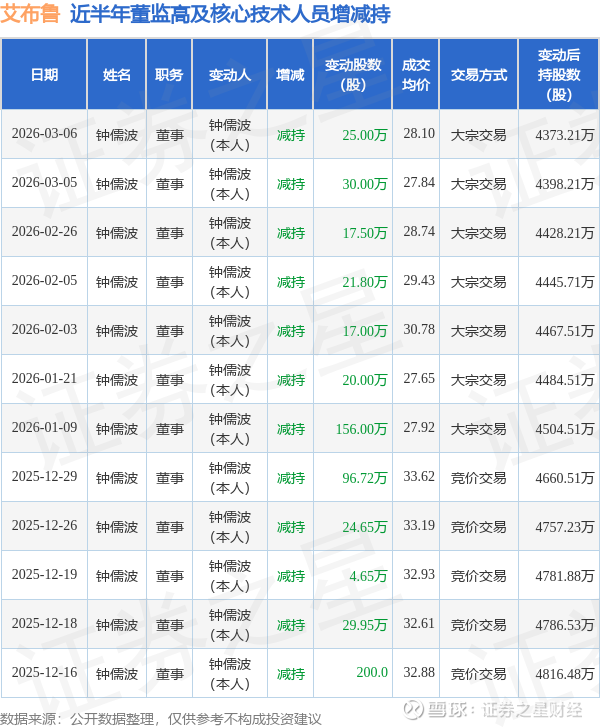Click holdings value 4467.51万

564,331
